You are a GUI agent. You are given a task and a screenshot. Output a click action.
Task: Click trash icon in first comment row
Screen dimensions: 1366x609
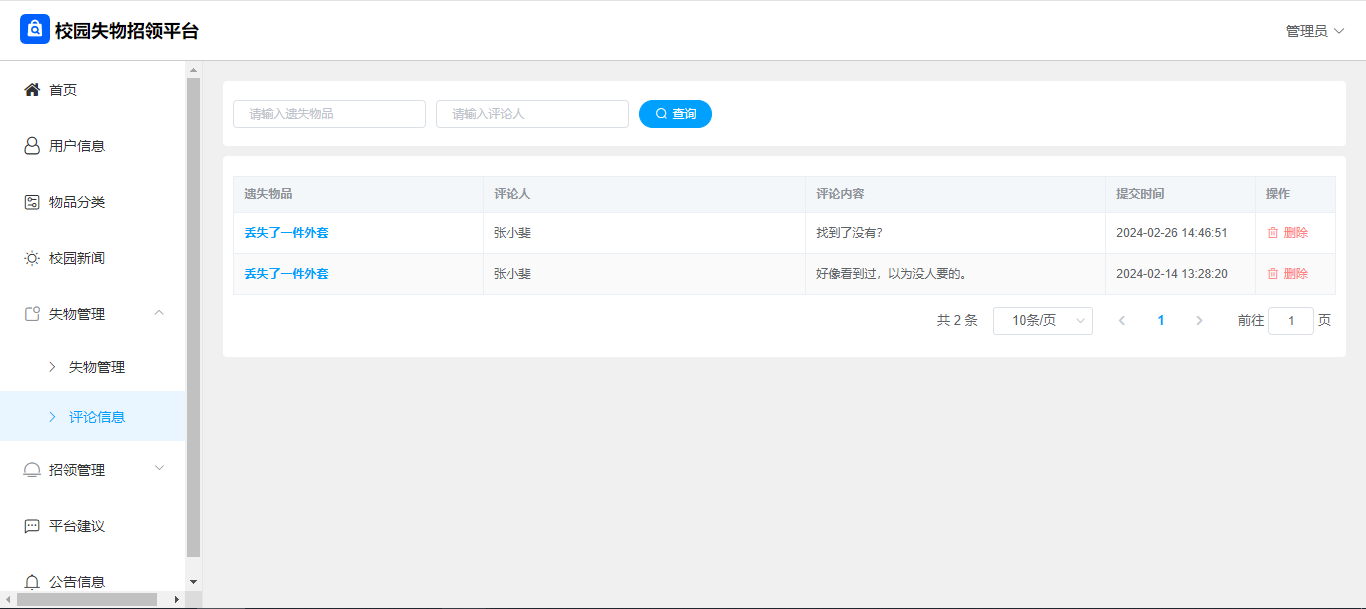coord(1273,233)
